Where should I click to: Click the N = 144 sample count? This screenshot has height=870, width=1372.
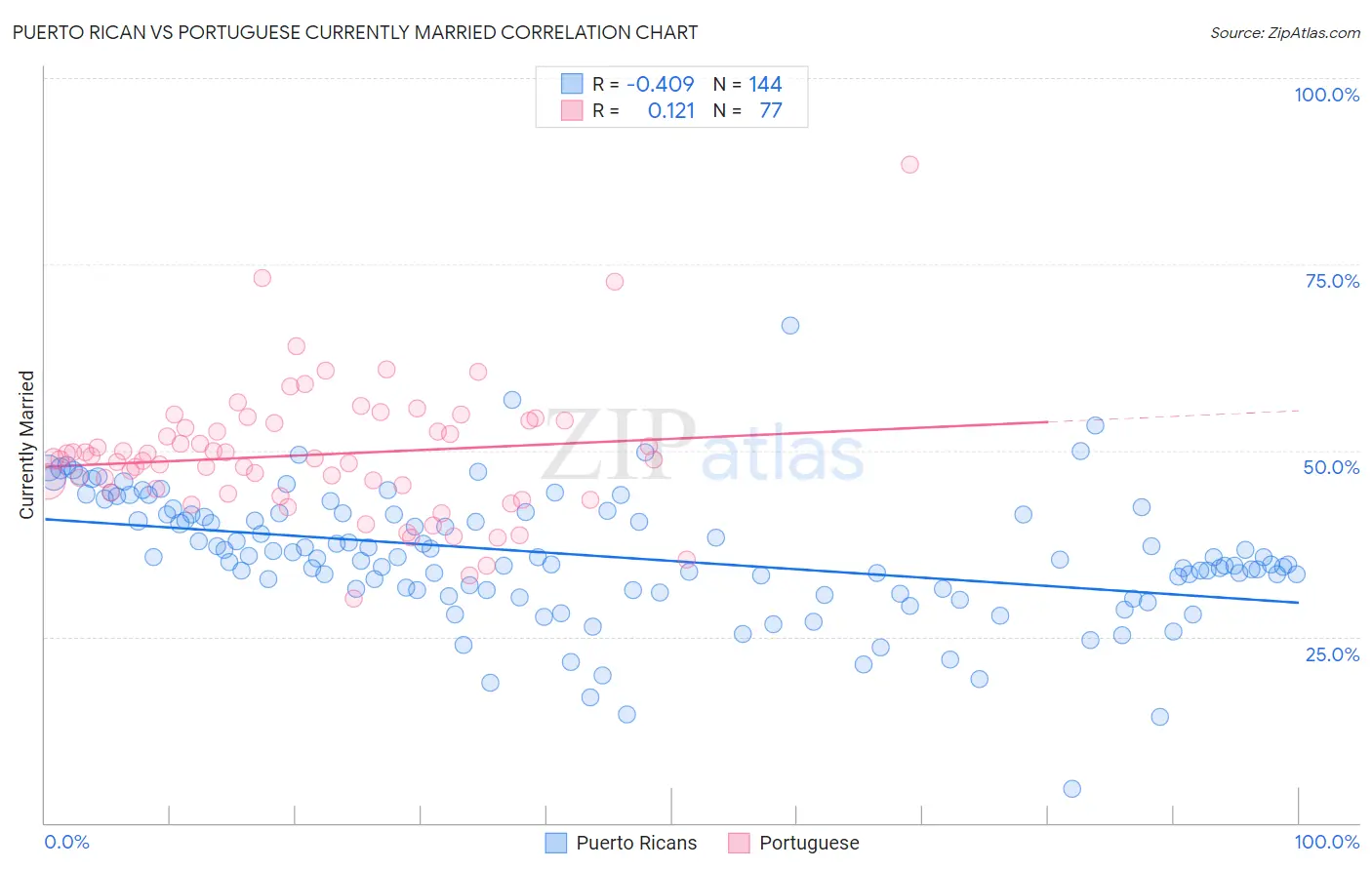(747, 84)
